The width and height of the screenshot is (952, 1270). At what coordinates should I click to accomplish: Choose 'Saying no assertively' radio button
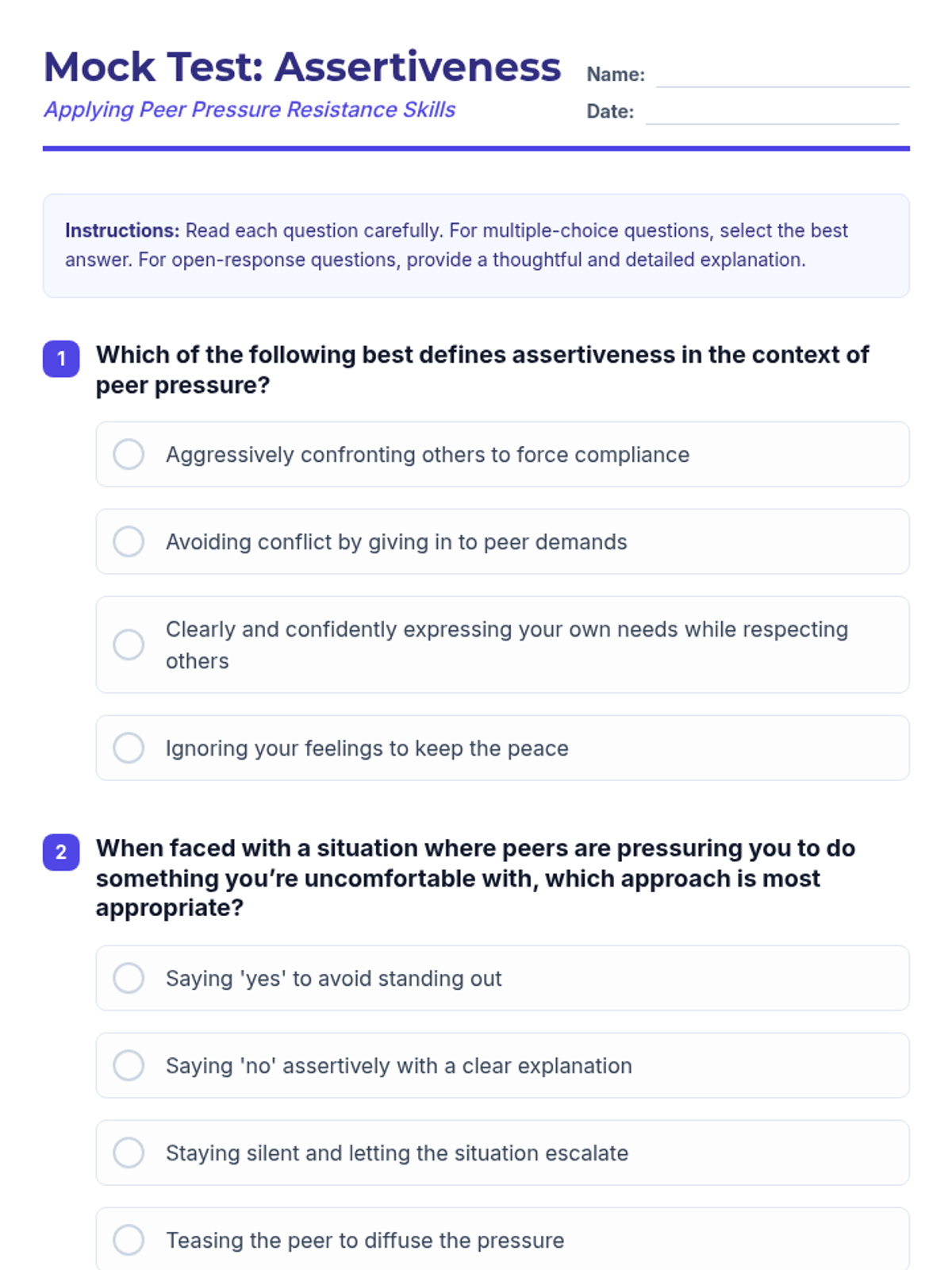129,1065
